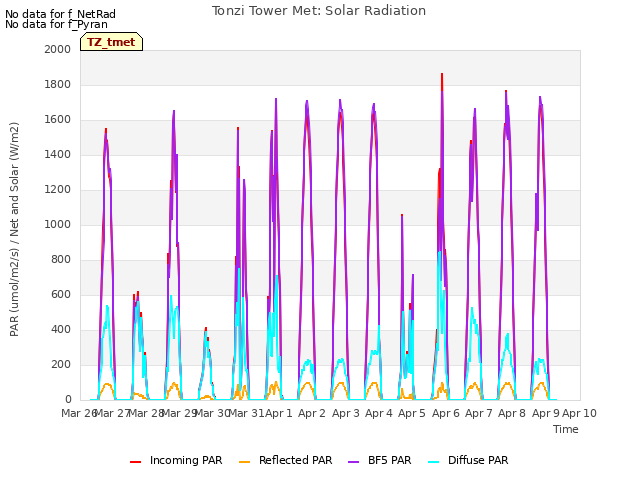The width and height of the screenshot is (640, 480).
Task: Click the 1600 y-axis tick label
Action: [x=58, y=120]
